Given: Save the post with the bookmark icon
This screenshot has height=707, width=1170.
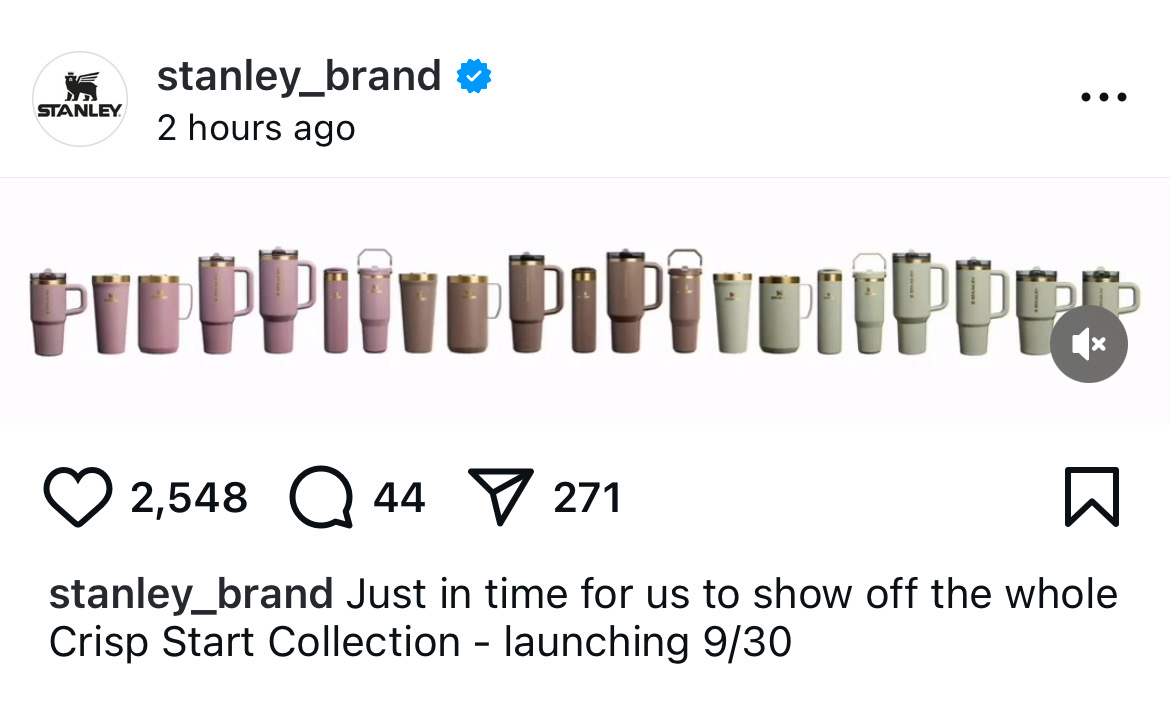Looking at the screenshot, I should coord(1091,497).
